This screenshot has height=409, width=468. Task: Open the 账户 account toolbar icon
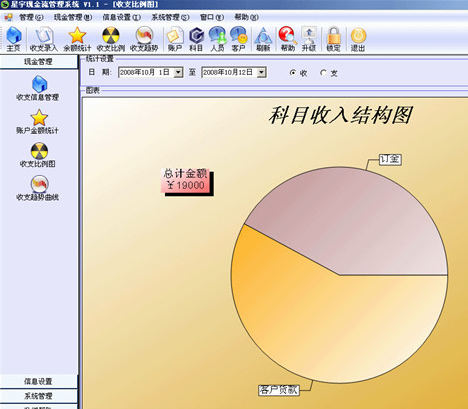point(175,39)
